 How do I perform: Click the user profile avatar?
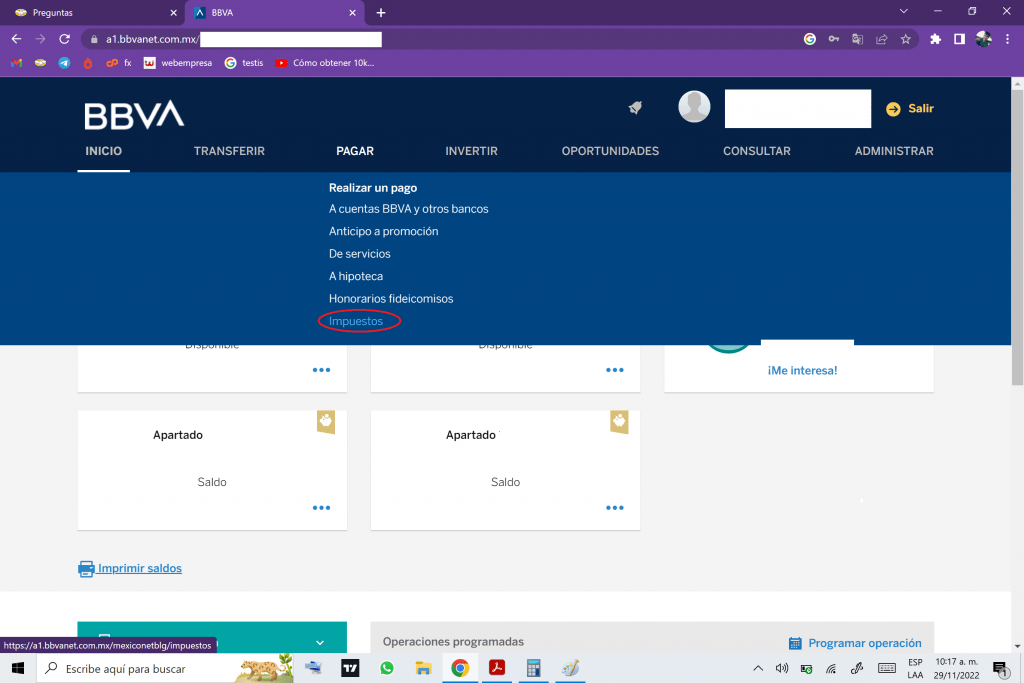694,106
